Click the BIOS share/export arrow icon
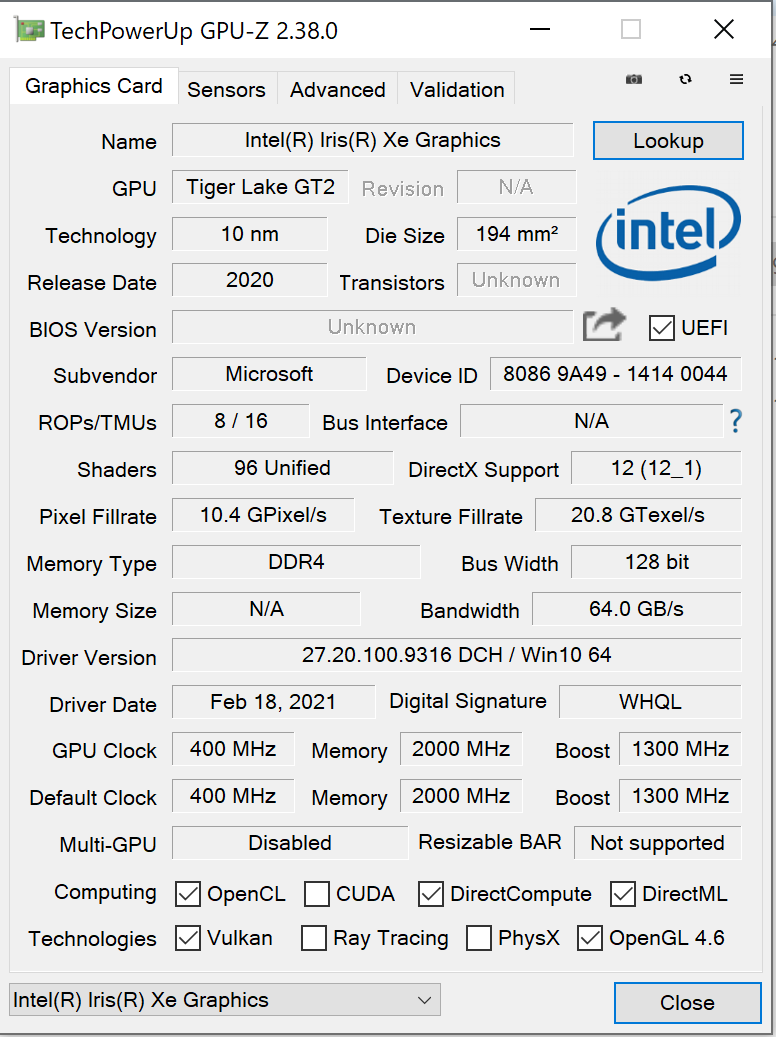Viewport: 776px width, 1037px height. coord(604,326)
